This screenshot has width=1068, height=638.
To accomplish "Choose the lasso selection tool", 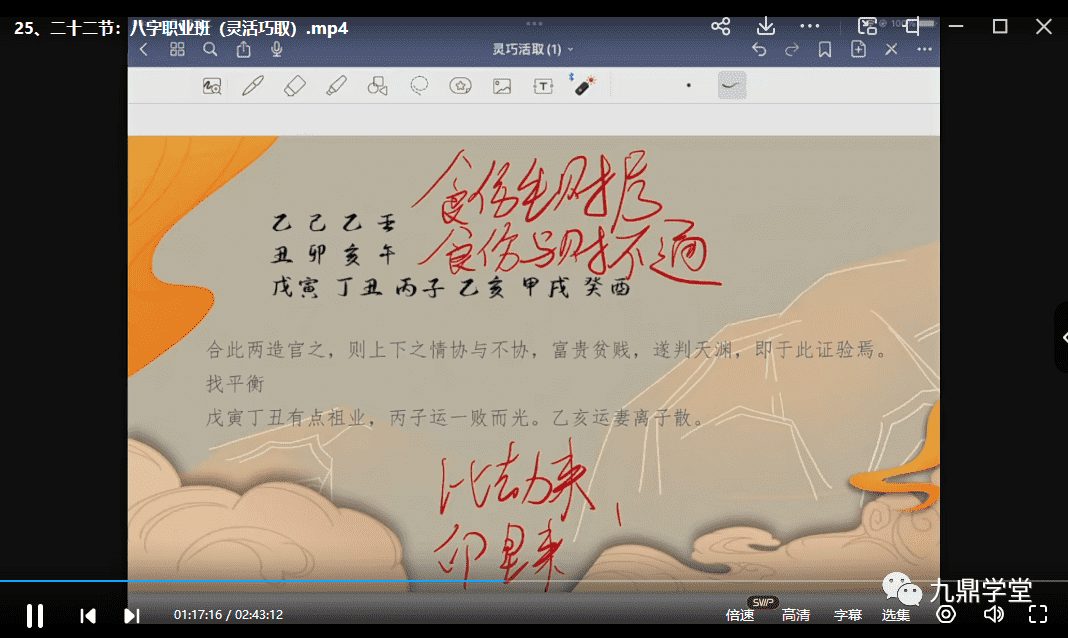I will click(419, 86).
